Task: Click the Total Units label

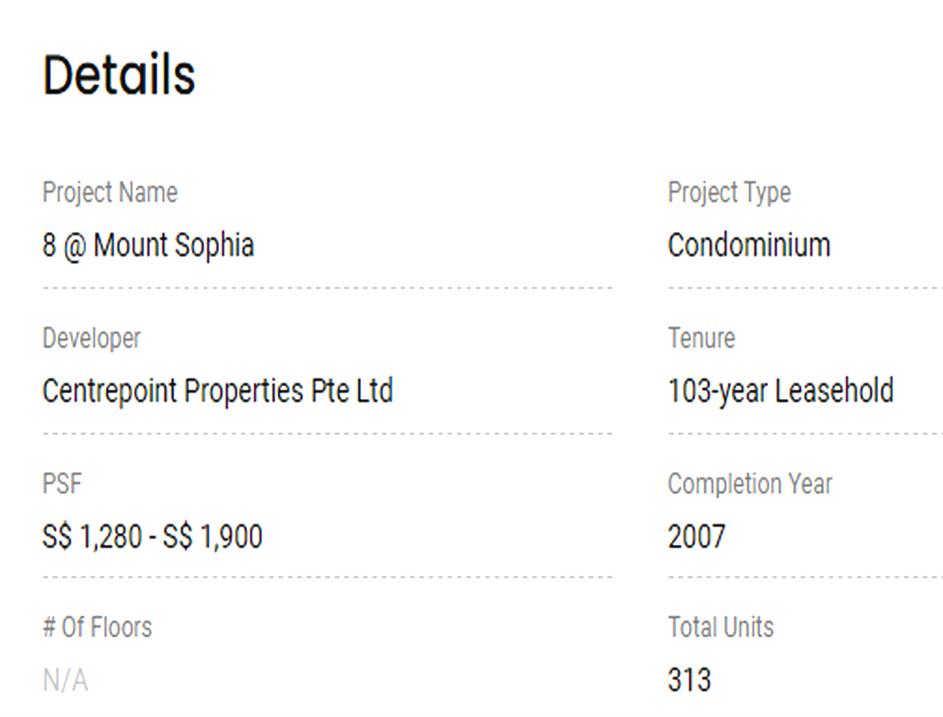Action: [x=720, y=627]
